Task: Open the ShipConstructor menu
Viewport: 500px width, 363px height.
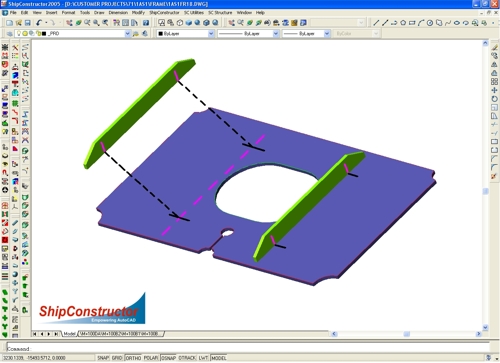Action: pyautogui.click(x=164, y=13)
